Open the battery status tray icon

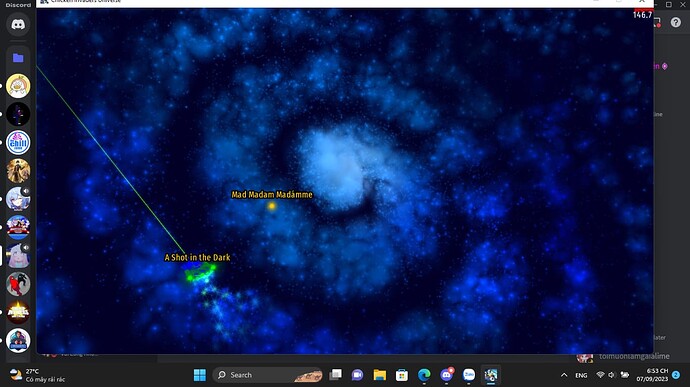tap(624, 375)
